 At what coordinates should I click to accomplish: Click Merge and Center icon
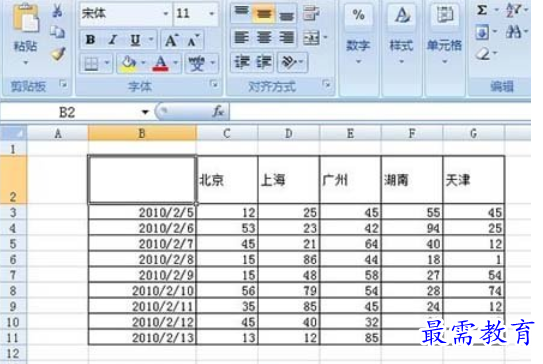311,37
